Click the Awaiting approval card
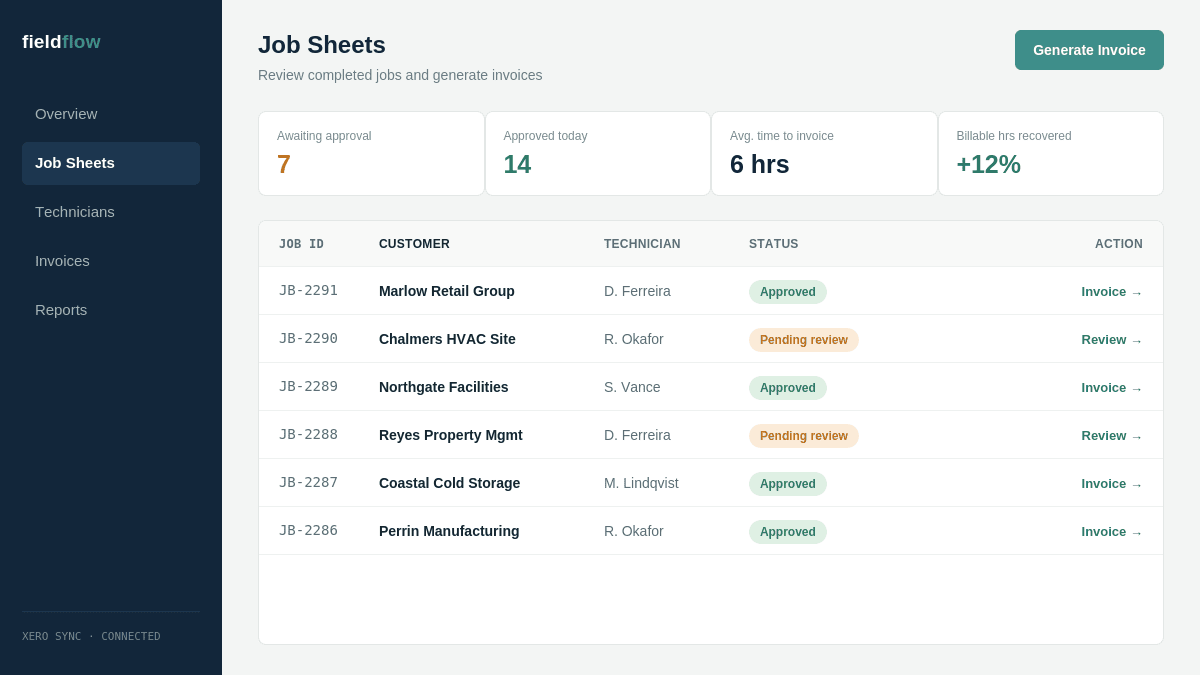Viewport: 1200px width, 675px height. 371,154
